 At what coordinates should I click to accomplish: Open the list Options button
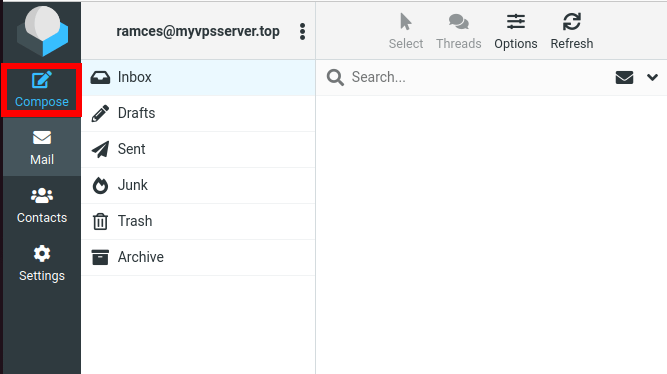click(x=516, y=31)
